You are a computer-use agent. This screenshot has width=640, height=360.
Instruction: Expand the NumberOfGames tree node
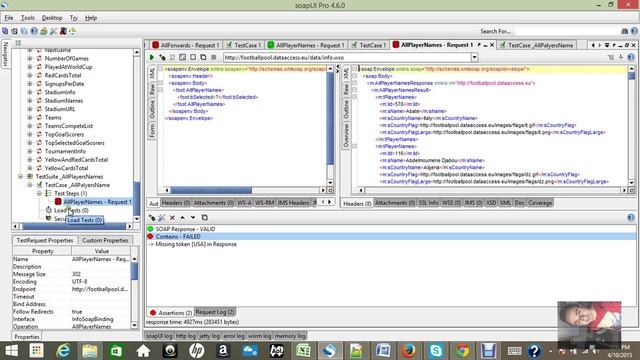click(x=29, y=58)
